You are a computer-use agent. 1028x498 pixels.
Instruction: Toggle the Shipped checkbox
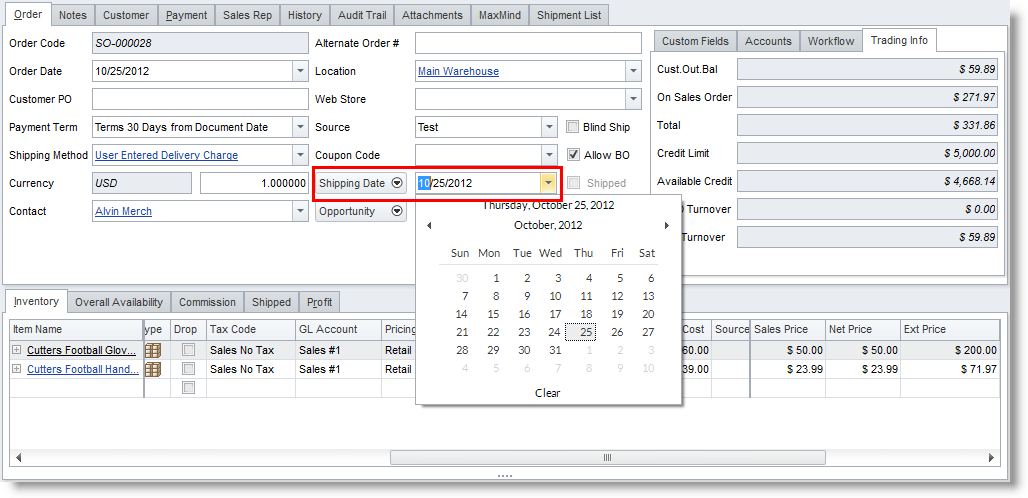(573, 183)
